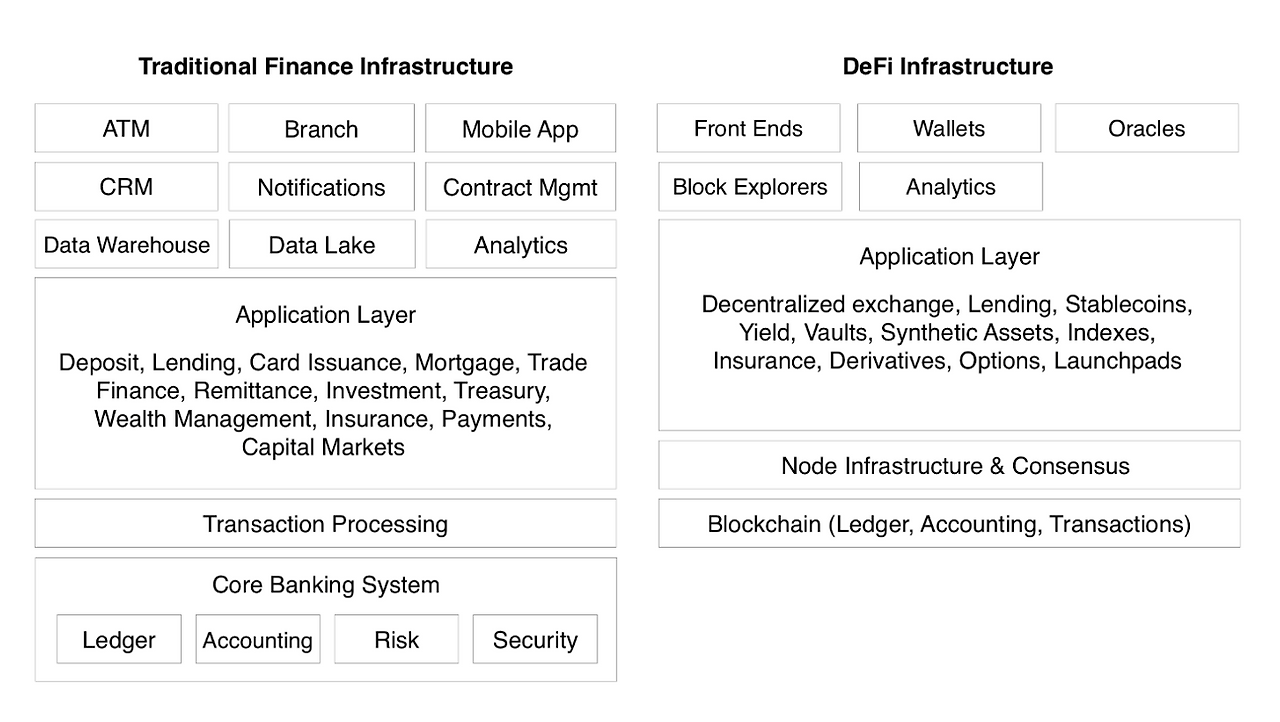Click the Wallets box
Screen dimensions: 1280x722
pyautogui.click(x=949, y=128)
